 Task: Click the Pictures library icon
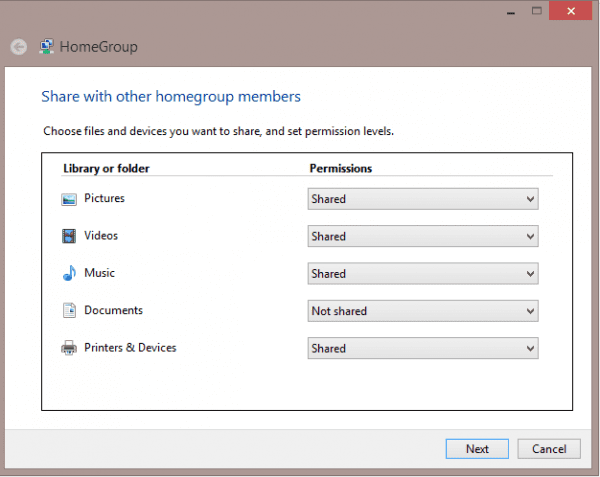pyautogui.click(x=69, y=199)
